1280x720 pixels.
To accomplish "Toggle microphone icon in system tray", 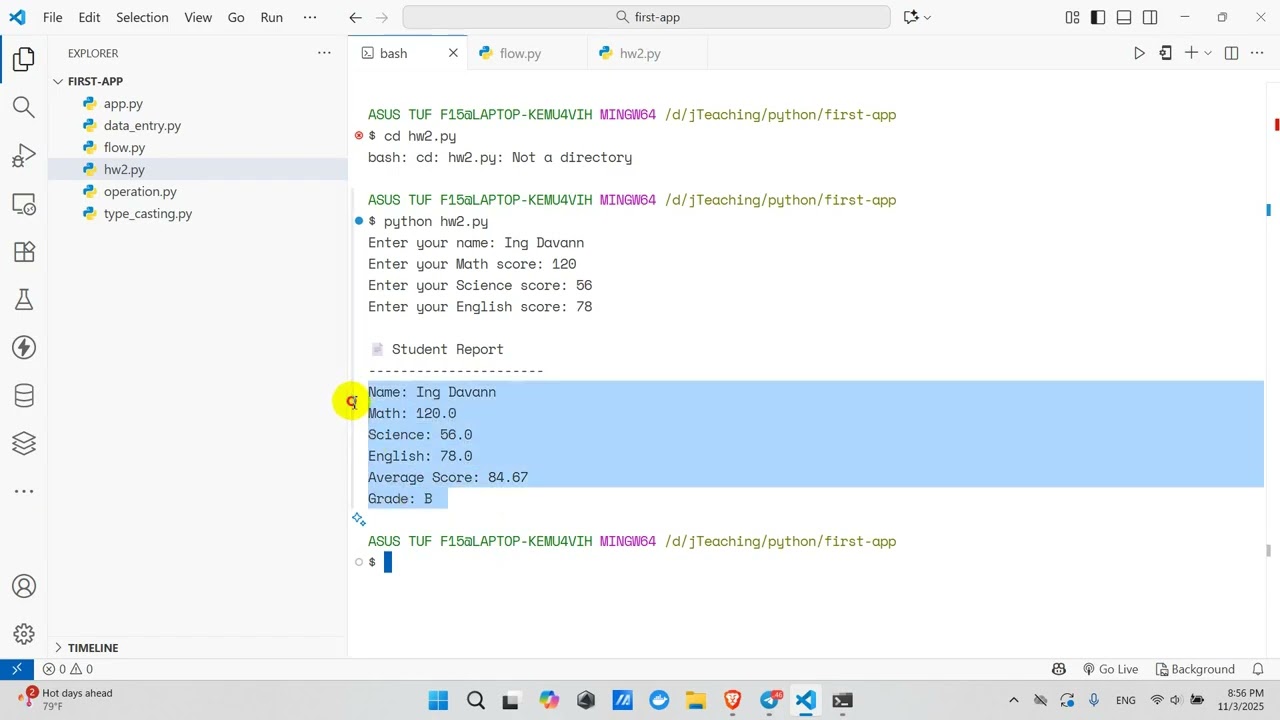I will coord(1094,700).
